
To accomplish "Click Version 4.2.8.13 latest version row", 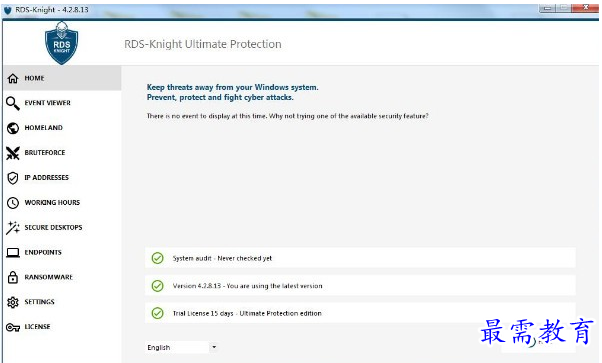I will coord(360,285).
